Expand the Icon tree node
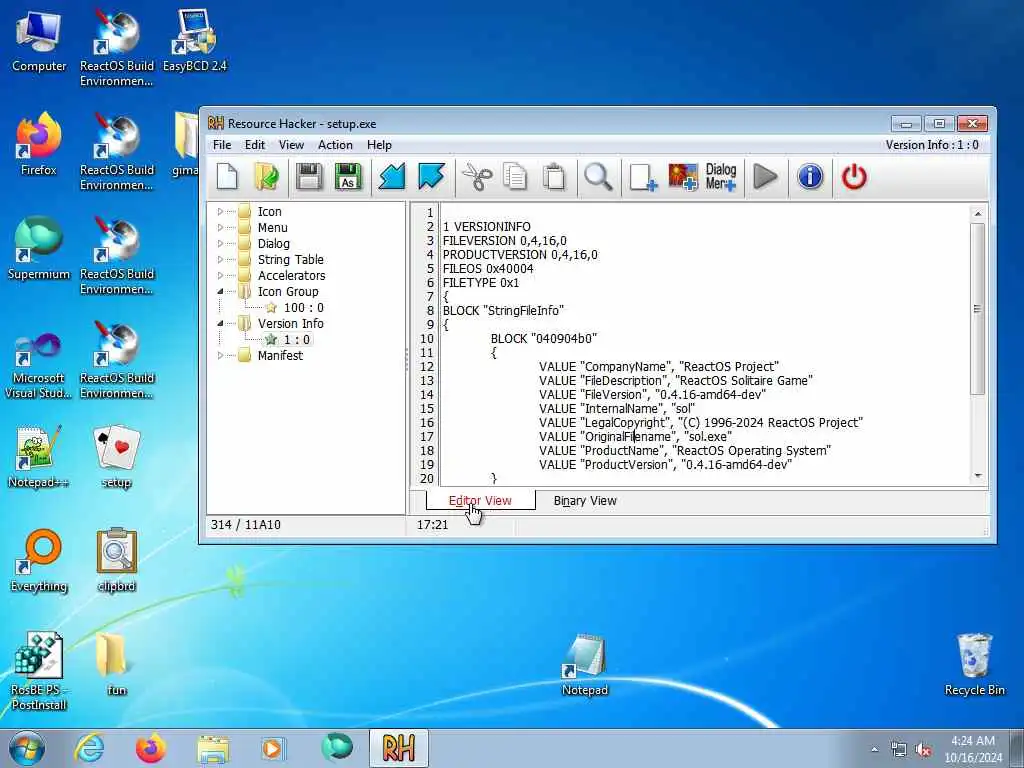This screenshot has width=1024, height=768. point(220,212)
